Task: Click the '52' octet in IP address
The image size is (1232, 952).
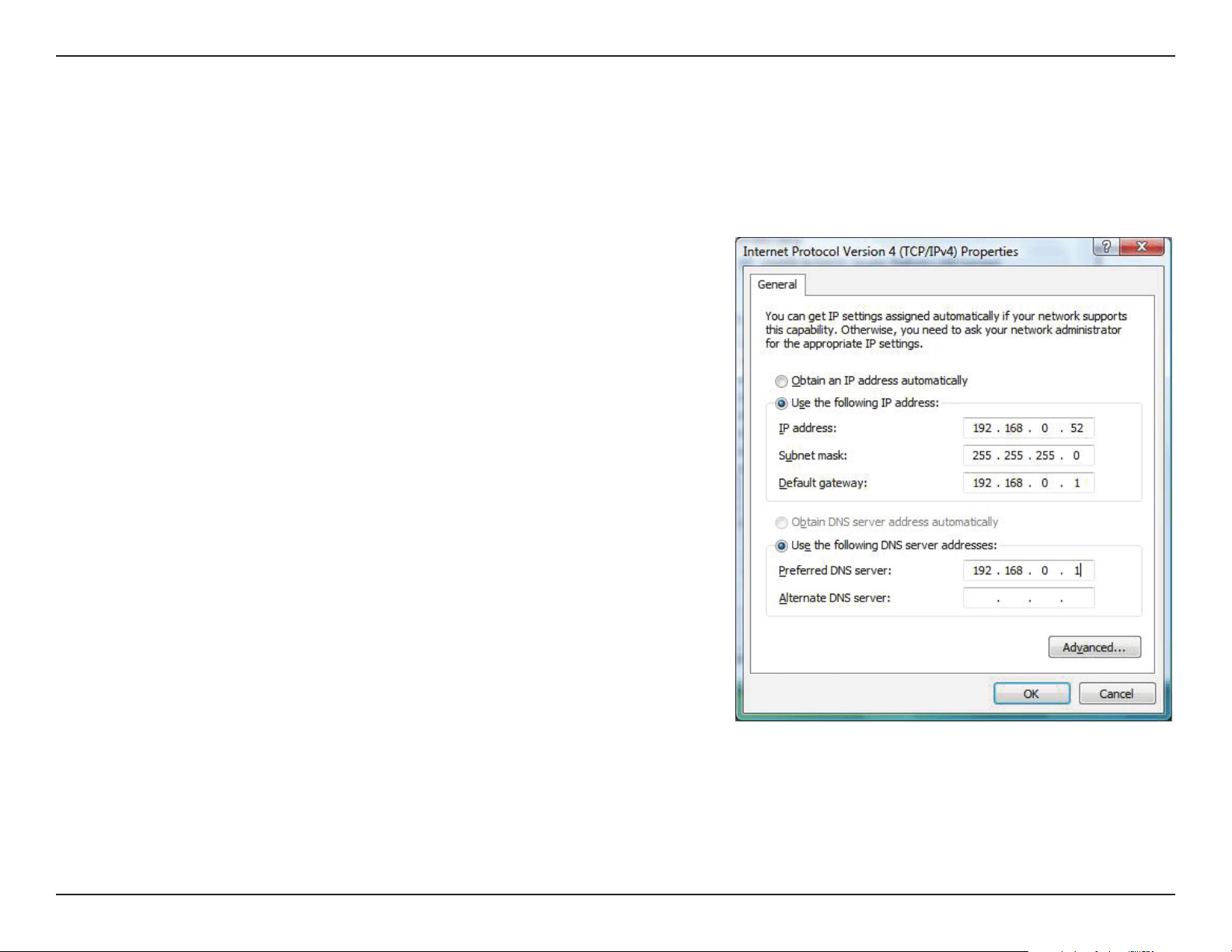Action: (1077, 428)
